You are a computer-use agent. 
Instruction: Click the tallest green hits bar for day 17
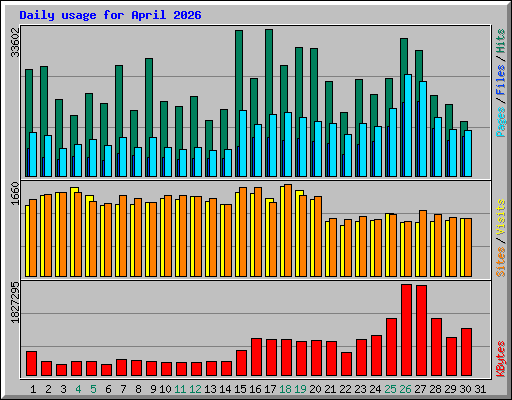tap(269, 72)
